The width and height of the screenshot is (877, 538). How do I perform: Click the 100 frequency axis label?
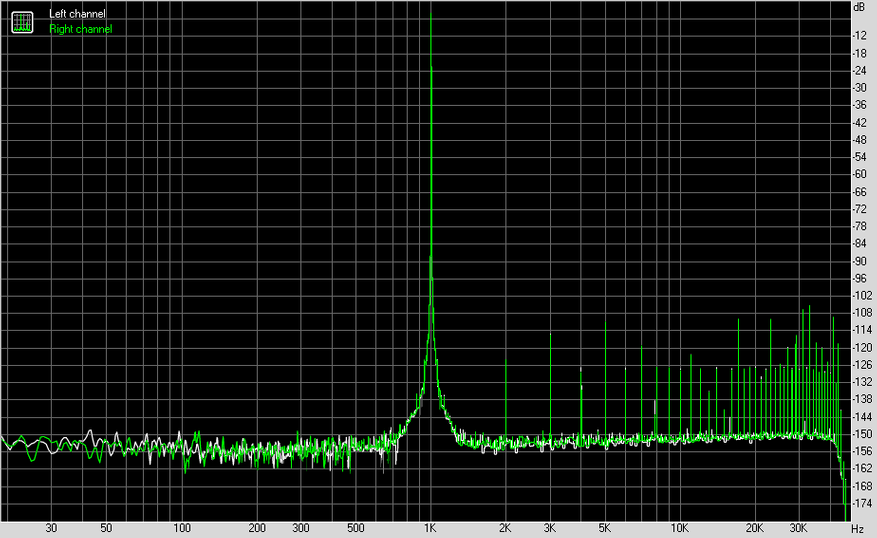pos(181,528)
